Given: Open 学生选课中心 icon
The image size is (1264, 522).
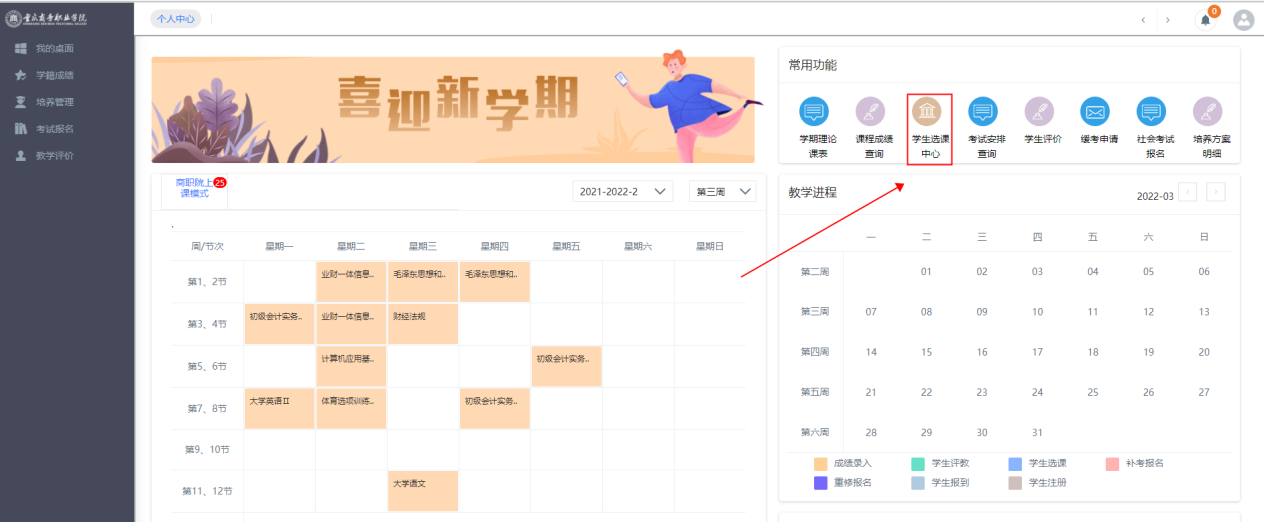Looking at the screenshot, I should [929, 112].
